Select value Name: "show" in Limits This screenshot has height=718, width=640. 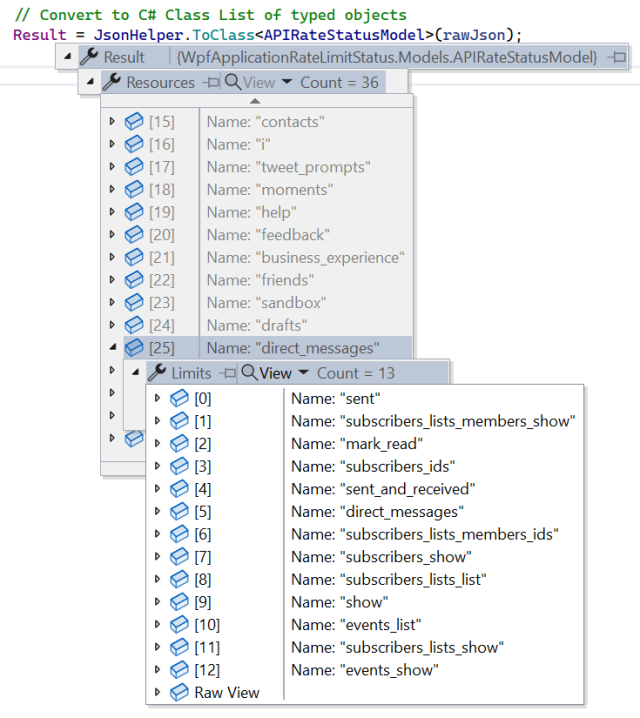[x=340, y=602]
